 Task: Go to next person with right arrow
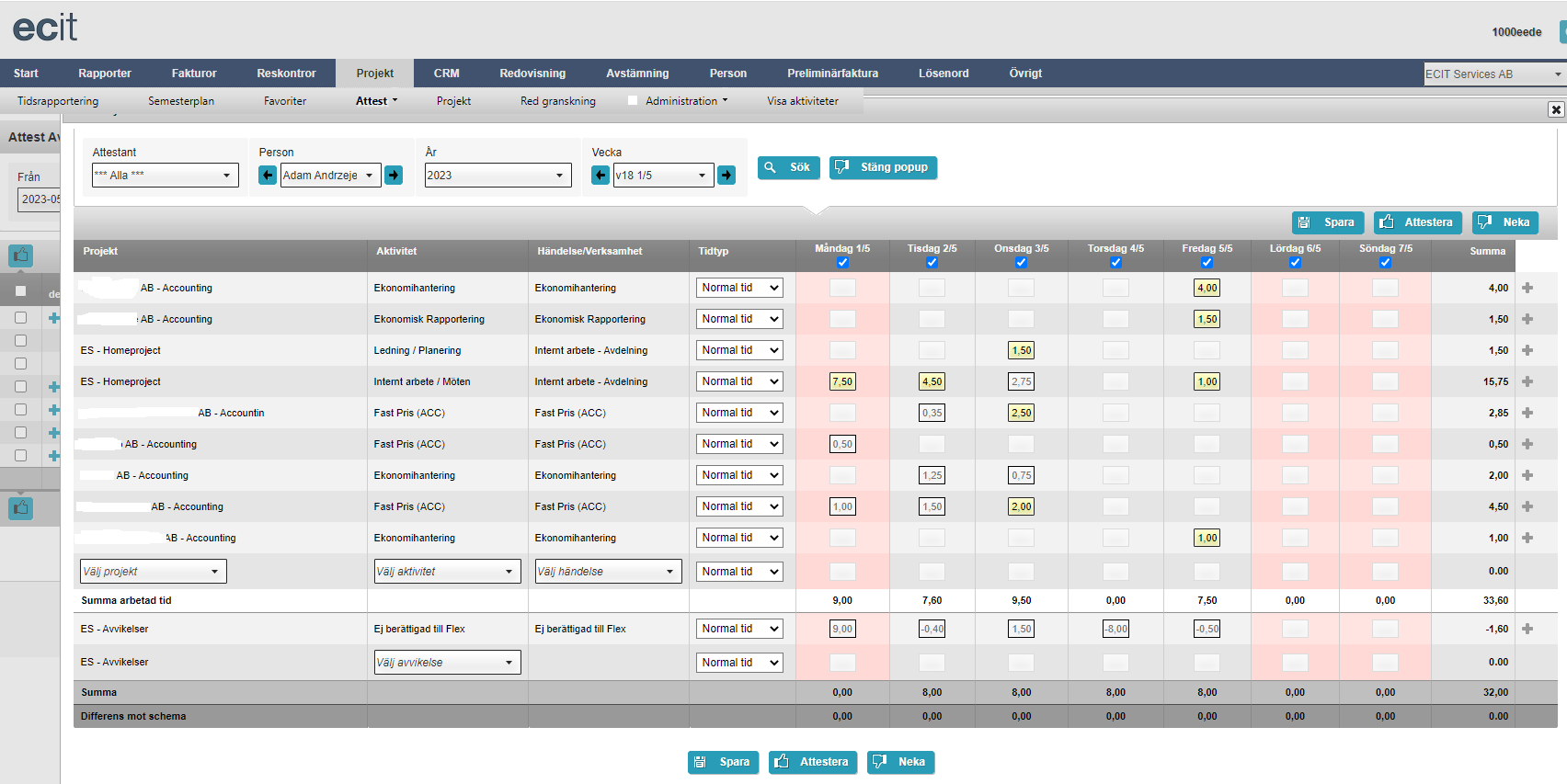click(x=394, y=175)
